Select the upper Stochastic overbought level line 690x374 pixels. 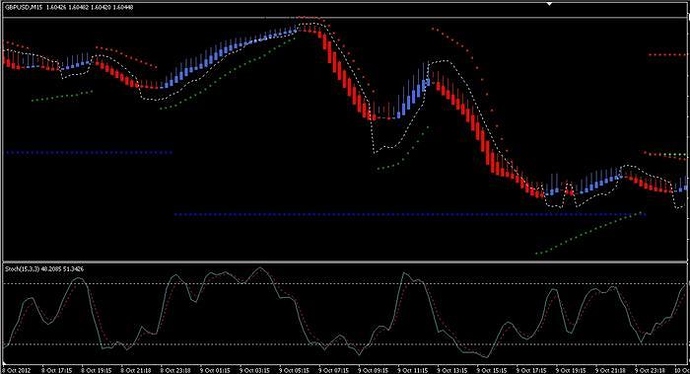point(345,283)
